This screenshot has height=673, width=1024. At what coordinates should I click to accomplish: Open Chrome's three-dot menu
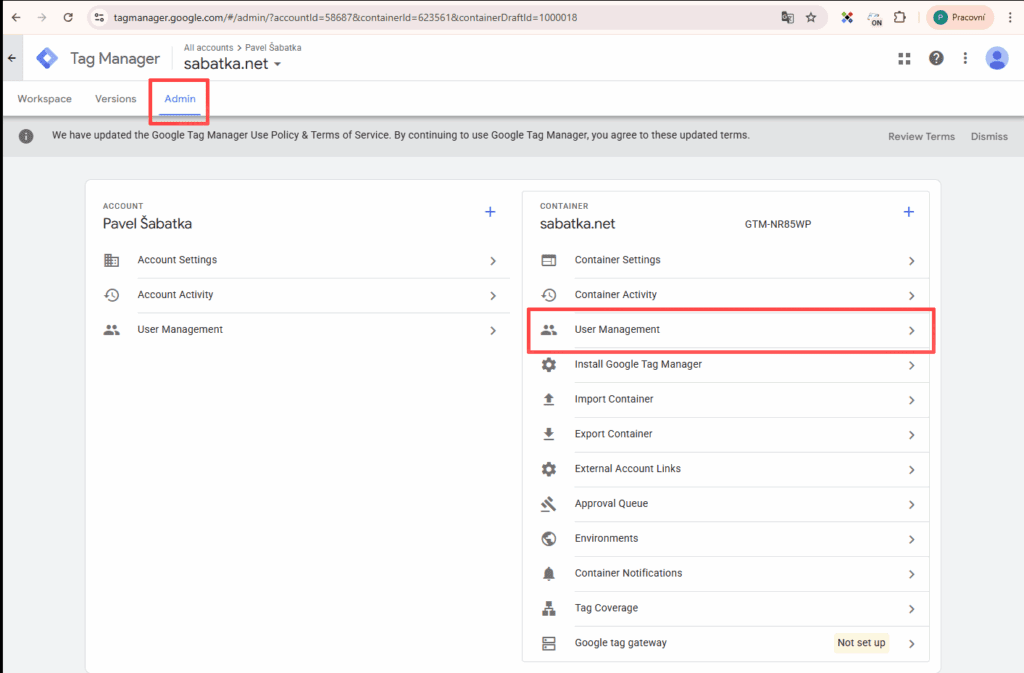pyautogui.click(x=1010, y=18)
